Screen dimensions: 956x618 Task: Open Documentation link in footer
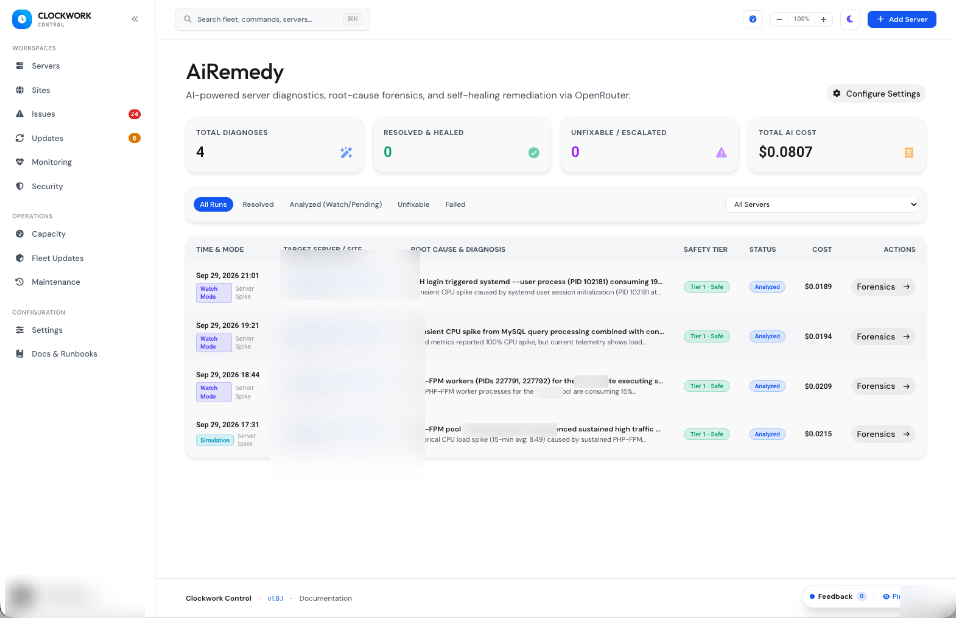tap(325, 598)
